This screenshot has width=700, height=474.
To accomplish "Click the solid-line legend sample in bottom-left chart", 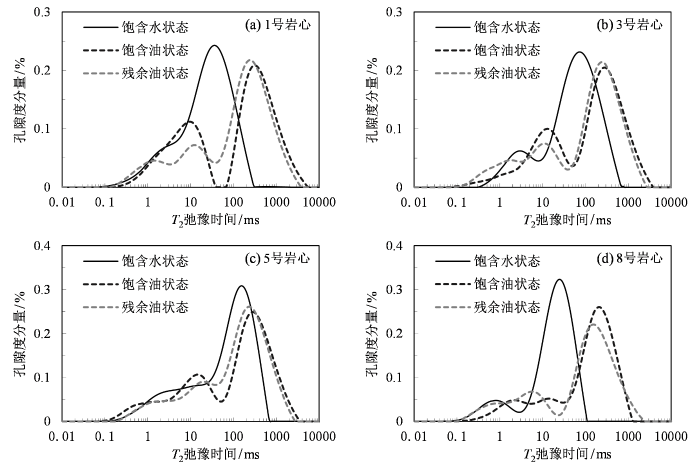I will (x=102, y=261).
